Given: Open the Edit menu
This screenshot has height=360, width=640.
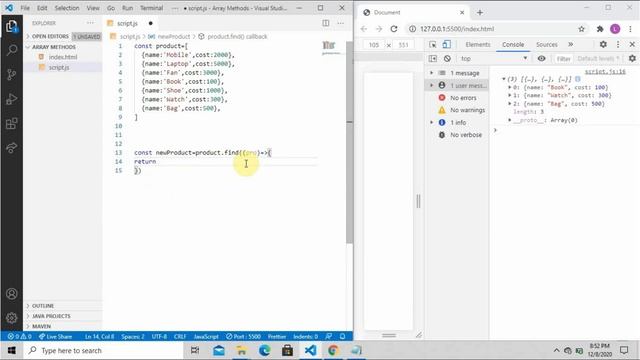Looking at the screenshot, I should point(42,8).
